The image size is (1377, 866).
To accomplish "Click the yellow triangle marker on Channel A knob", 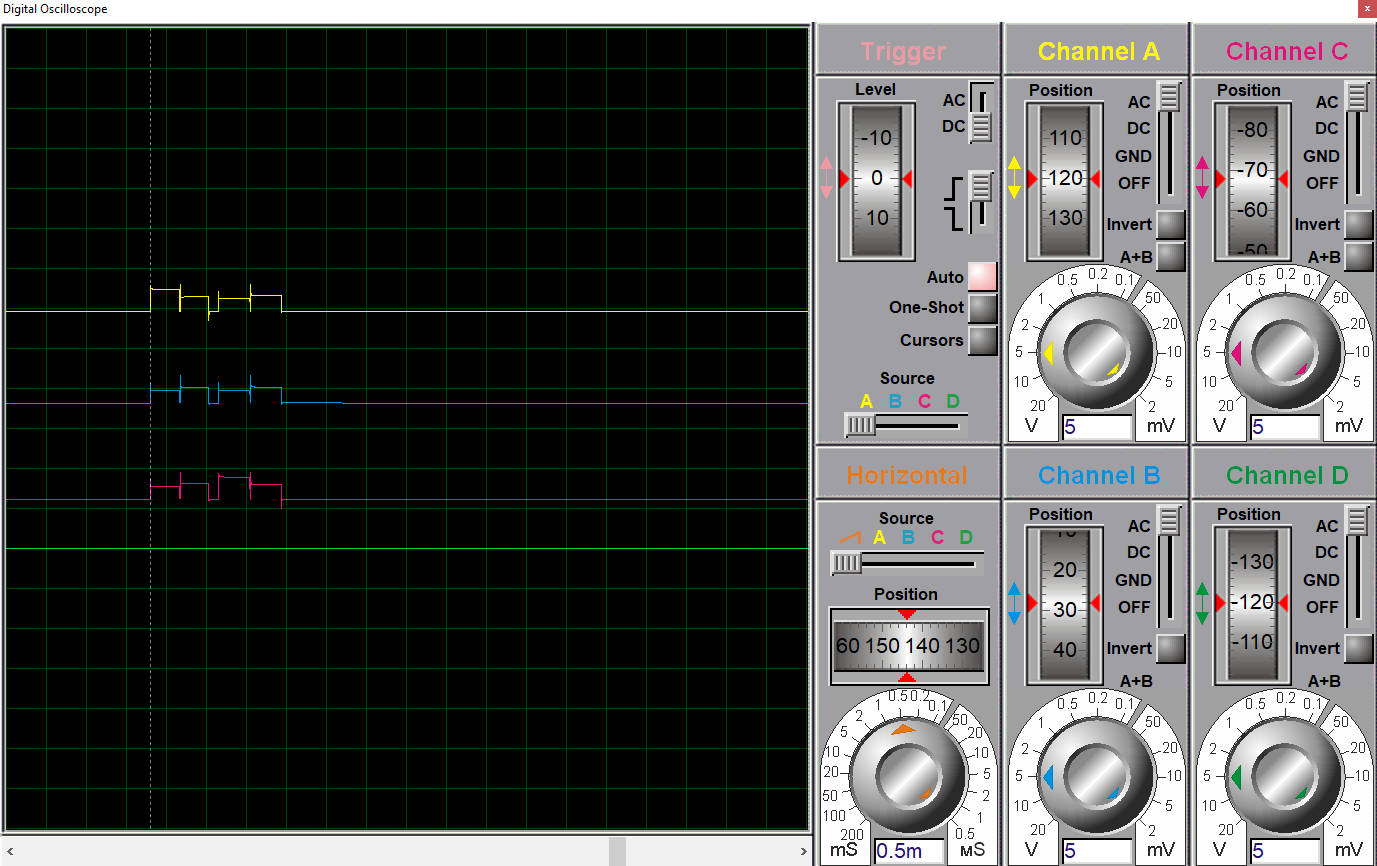I will click(x=1048, y=353).
